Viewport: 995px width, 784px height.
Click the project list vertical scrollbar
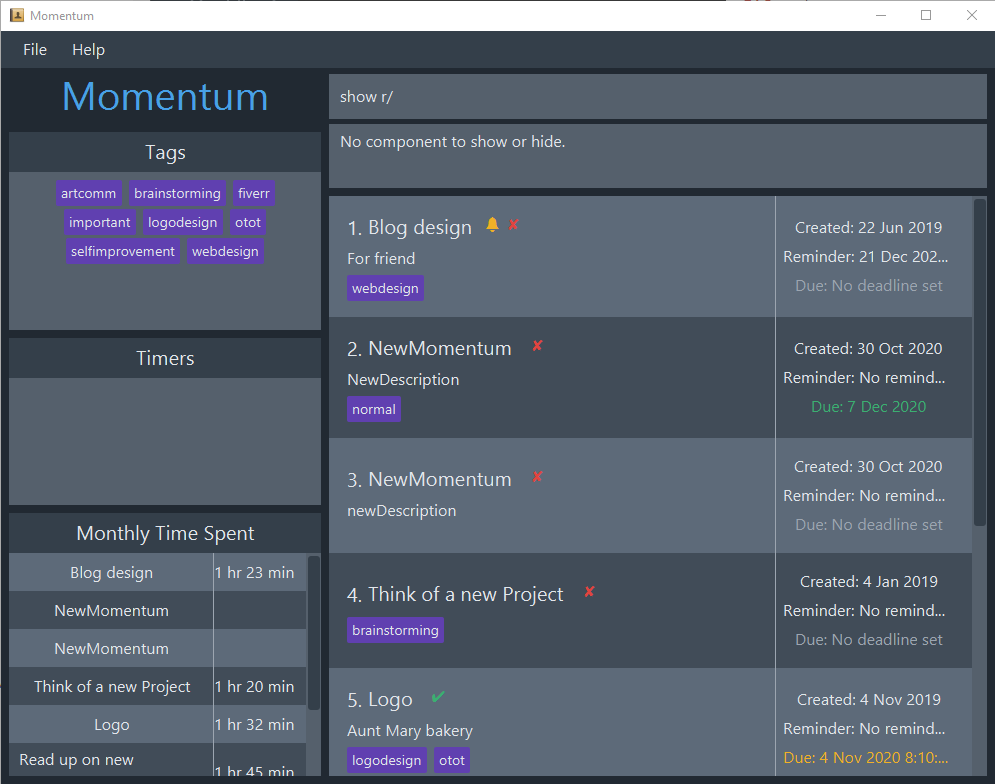[x=980, y=362]
